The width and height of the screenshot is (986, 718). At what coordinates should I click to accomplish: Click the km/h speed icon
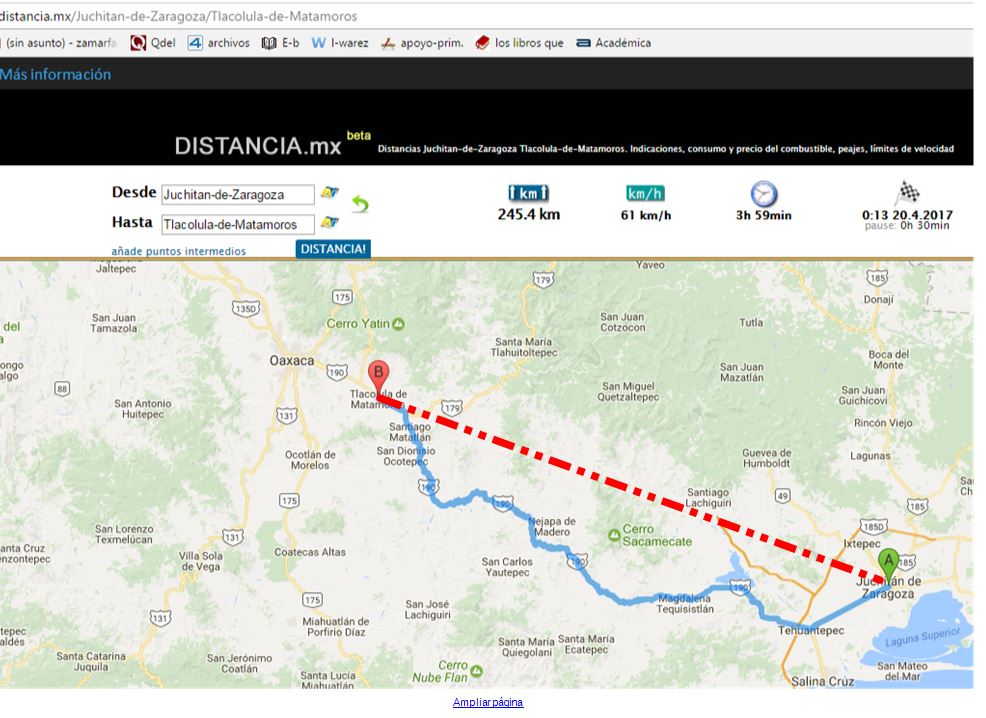[645, 193]
